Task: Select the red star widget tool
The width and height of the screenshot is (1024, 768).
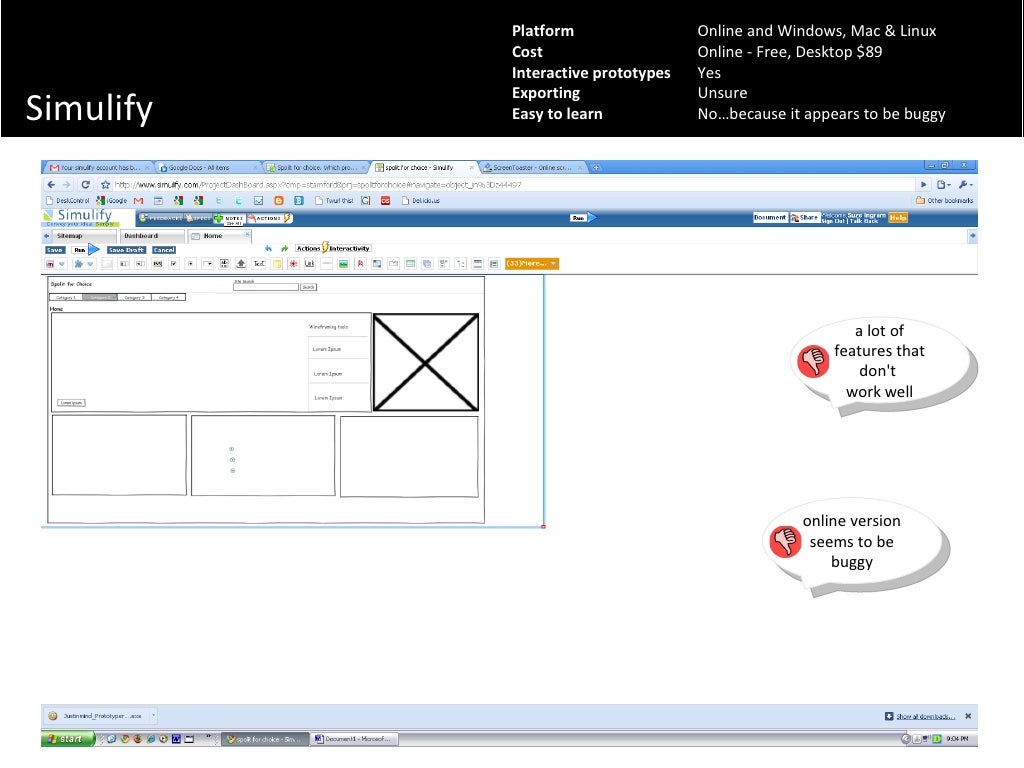Action: click(293, 264)
